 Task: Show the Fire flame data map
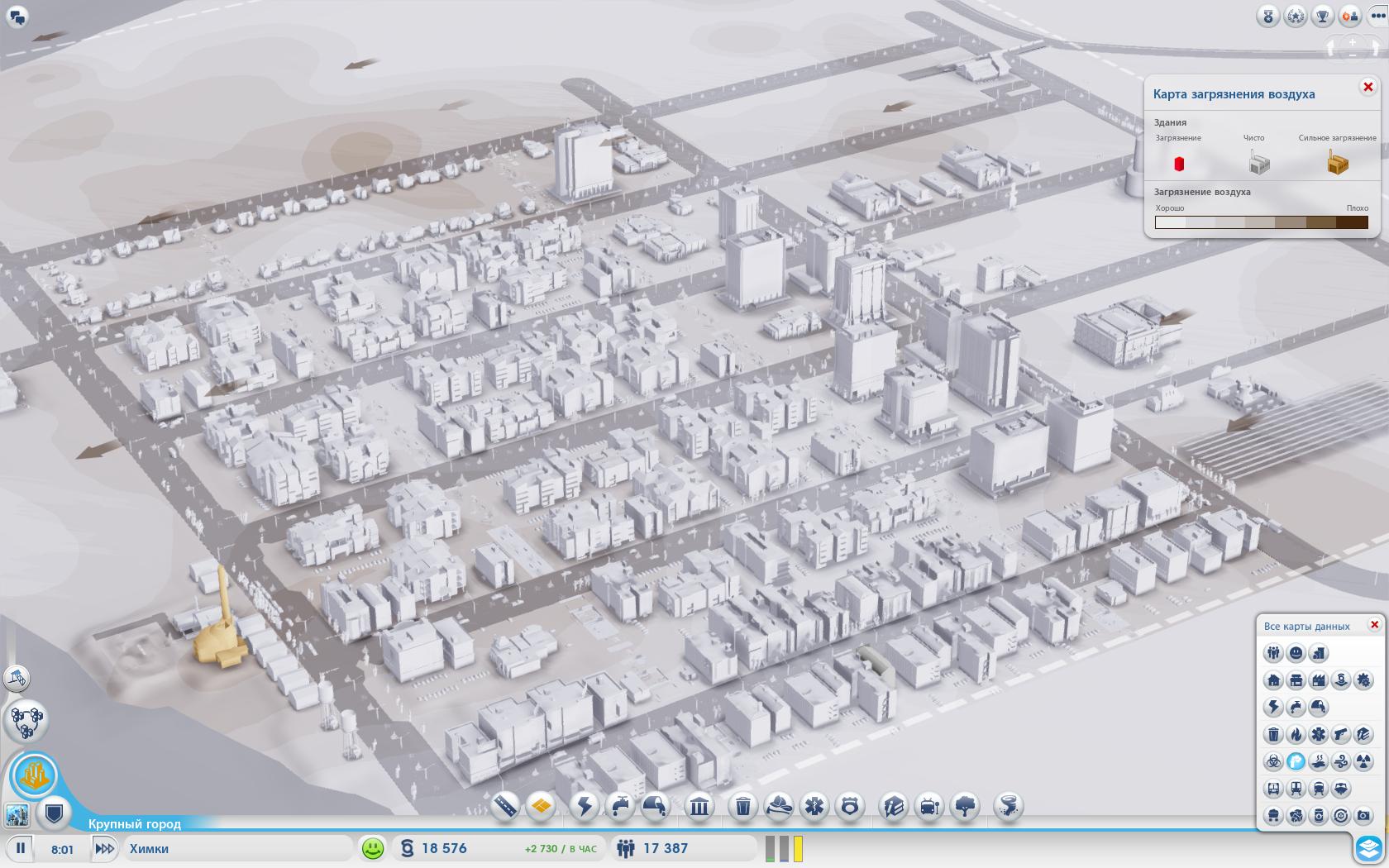pyautogui.click(x=1296, y=734)
